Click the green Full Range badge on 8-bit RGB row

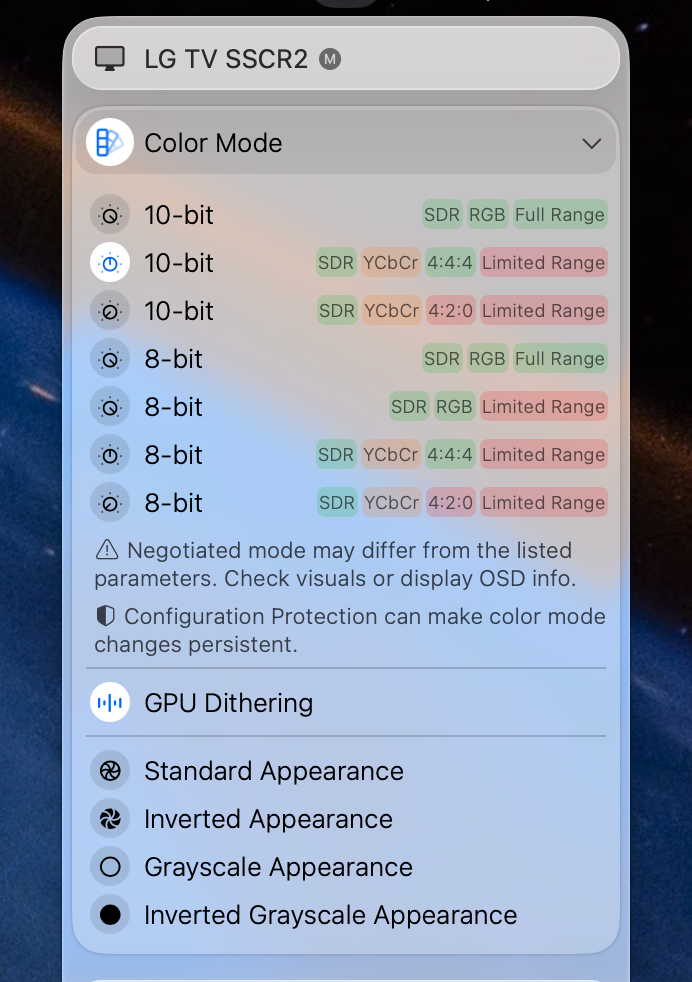pos(559,358)
